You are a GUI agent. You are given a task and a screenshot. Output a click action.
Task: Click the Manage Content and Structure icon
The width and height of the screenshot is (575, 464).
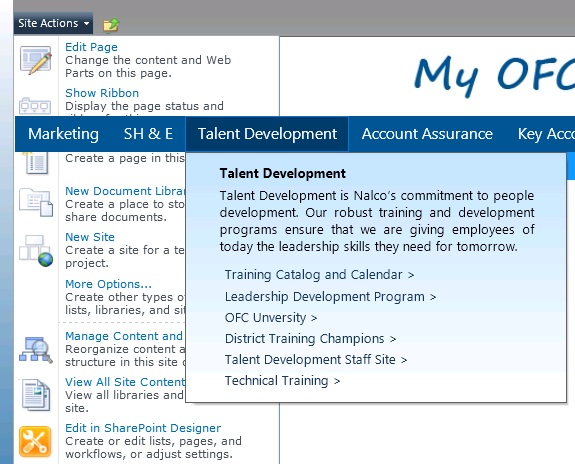(36, 350)
